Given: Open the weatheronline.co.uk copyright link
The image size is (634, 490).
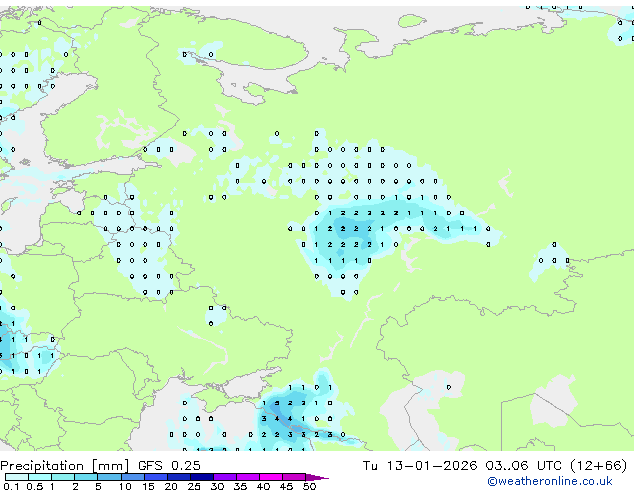Looking at the screenshot, I should point(550,482).
